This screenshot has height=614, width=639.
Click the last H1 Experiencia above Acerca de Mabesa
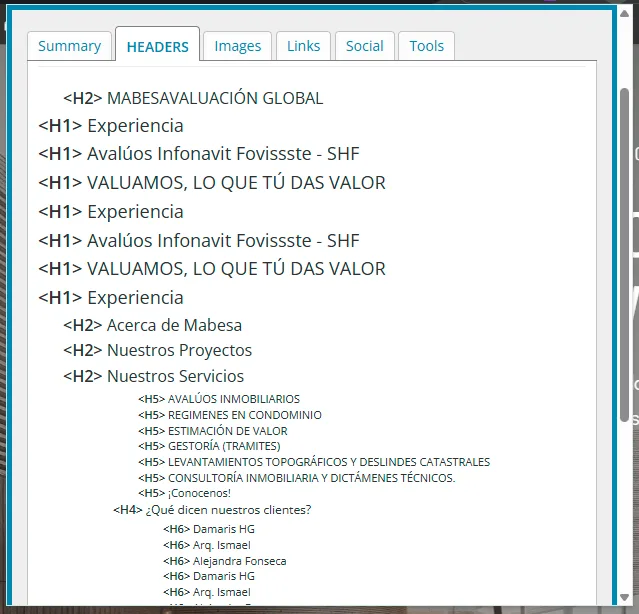click(x=111, y=297)
